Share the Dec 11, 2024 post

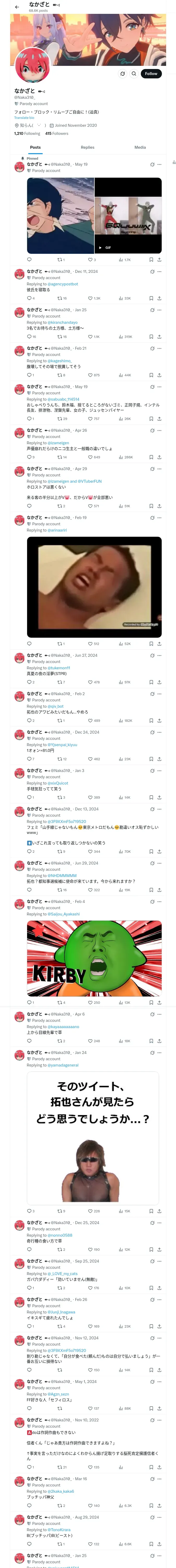click(x=159, y=298)
